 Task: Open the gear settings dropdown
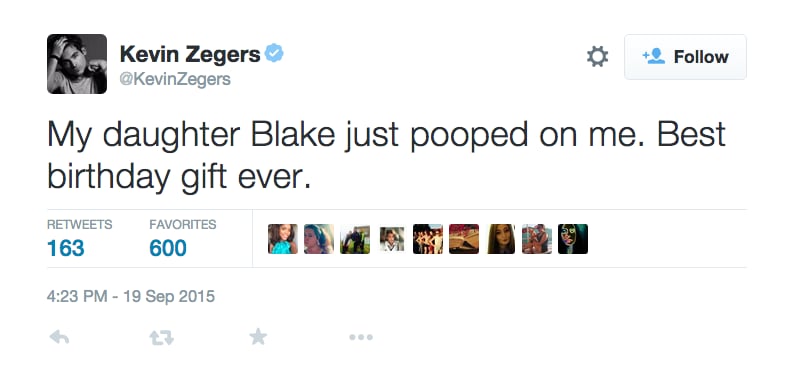pos(597,57)
